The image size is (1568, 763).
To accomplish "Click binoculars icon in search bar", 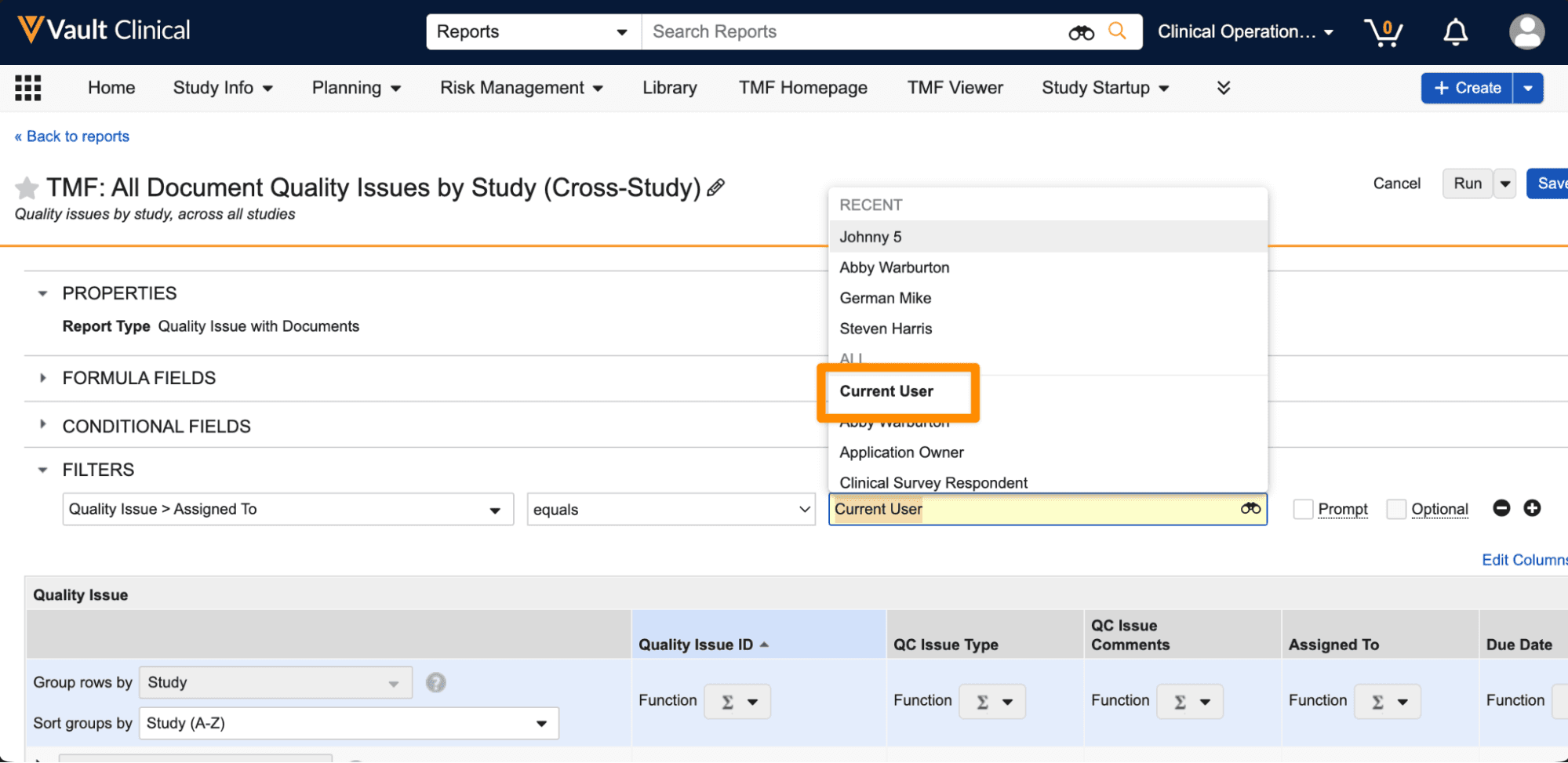I will tap(1081, 32).
